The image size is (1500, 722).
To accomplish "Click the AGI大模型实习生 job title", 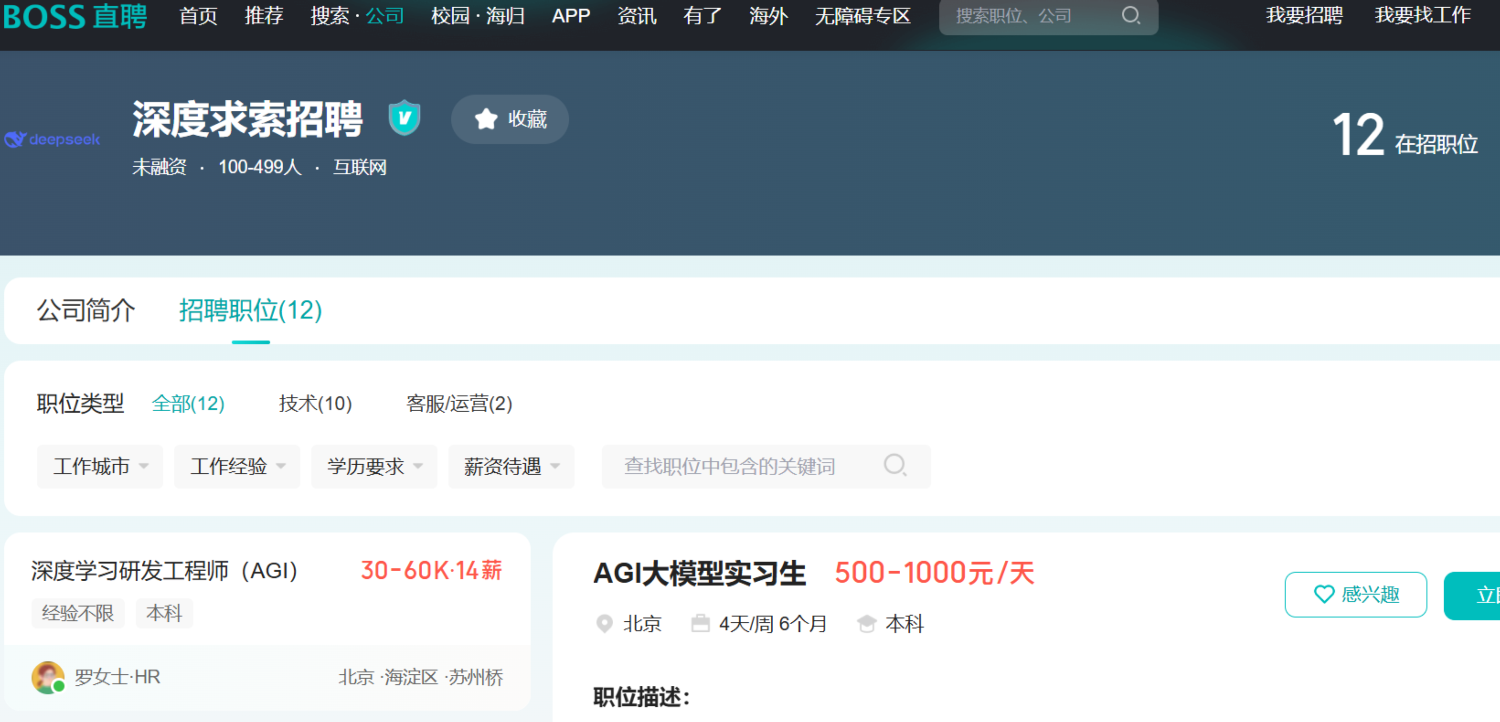I will [700, 574].
